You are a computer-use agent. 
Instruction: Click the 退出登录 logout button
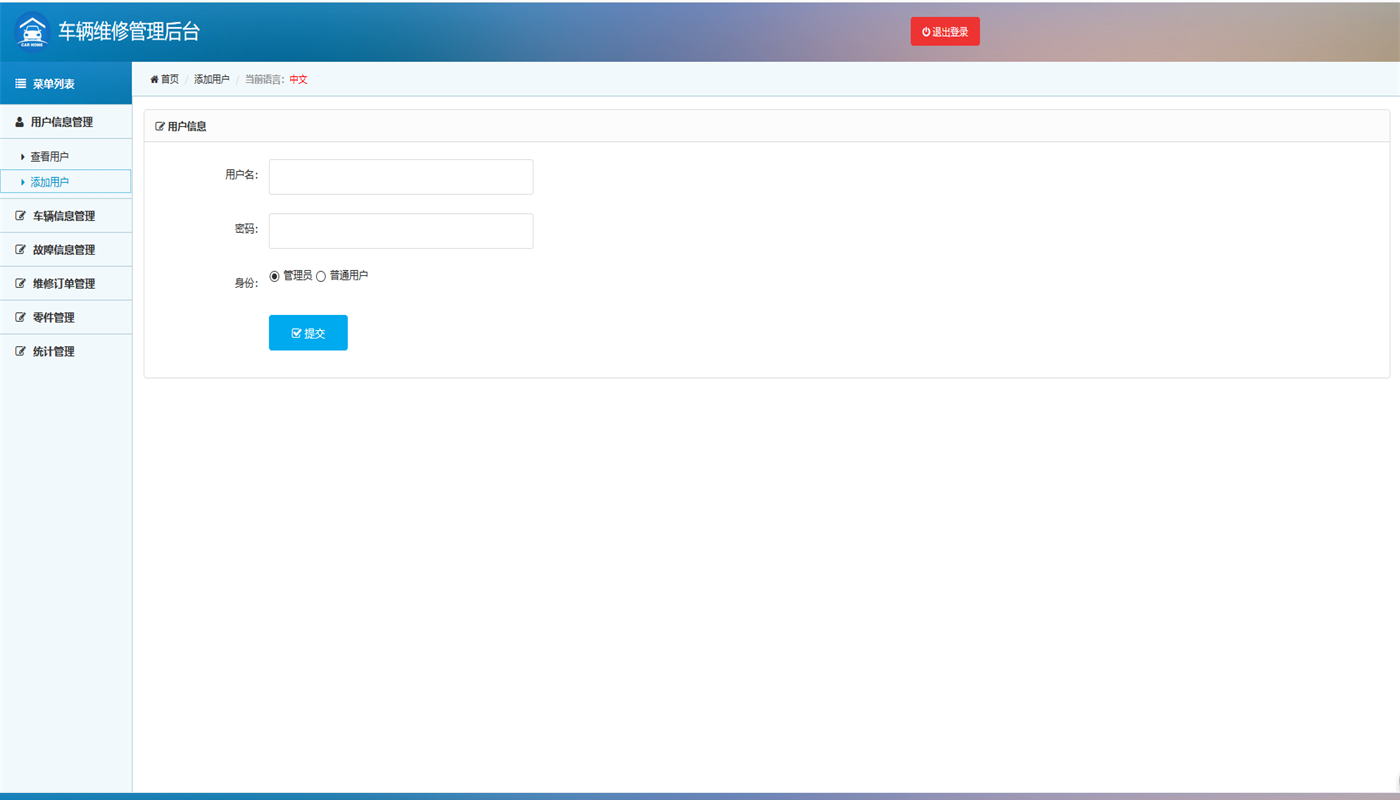coord(945,32)
